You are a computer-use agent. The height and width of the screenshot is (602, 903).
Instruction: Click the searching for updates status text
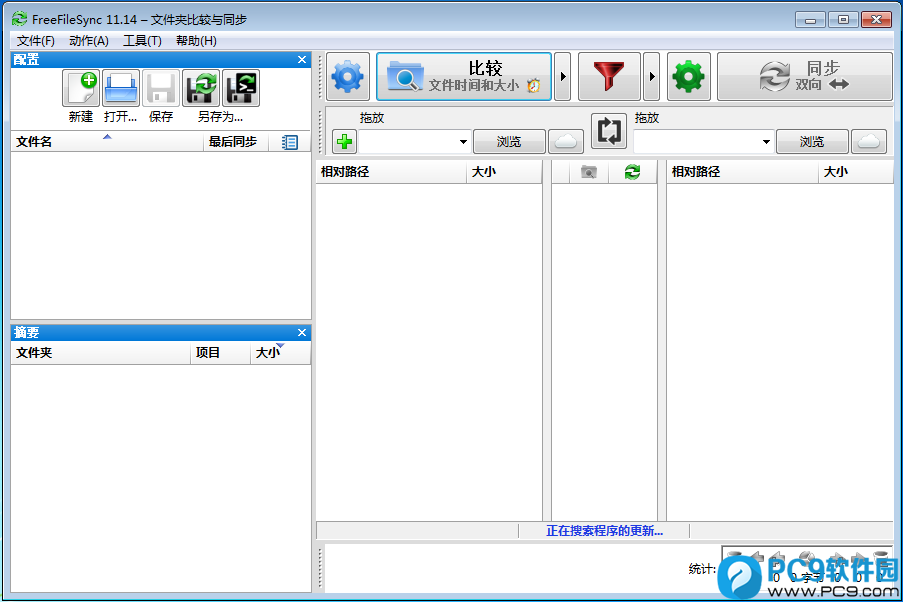coord(604,531)
